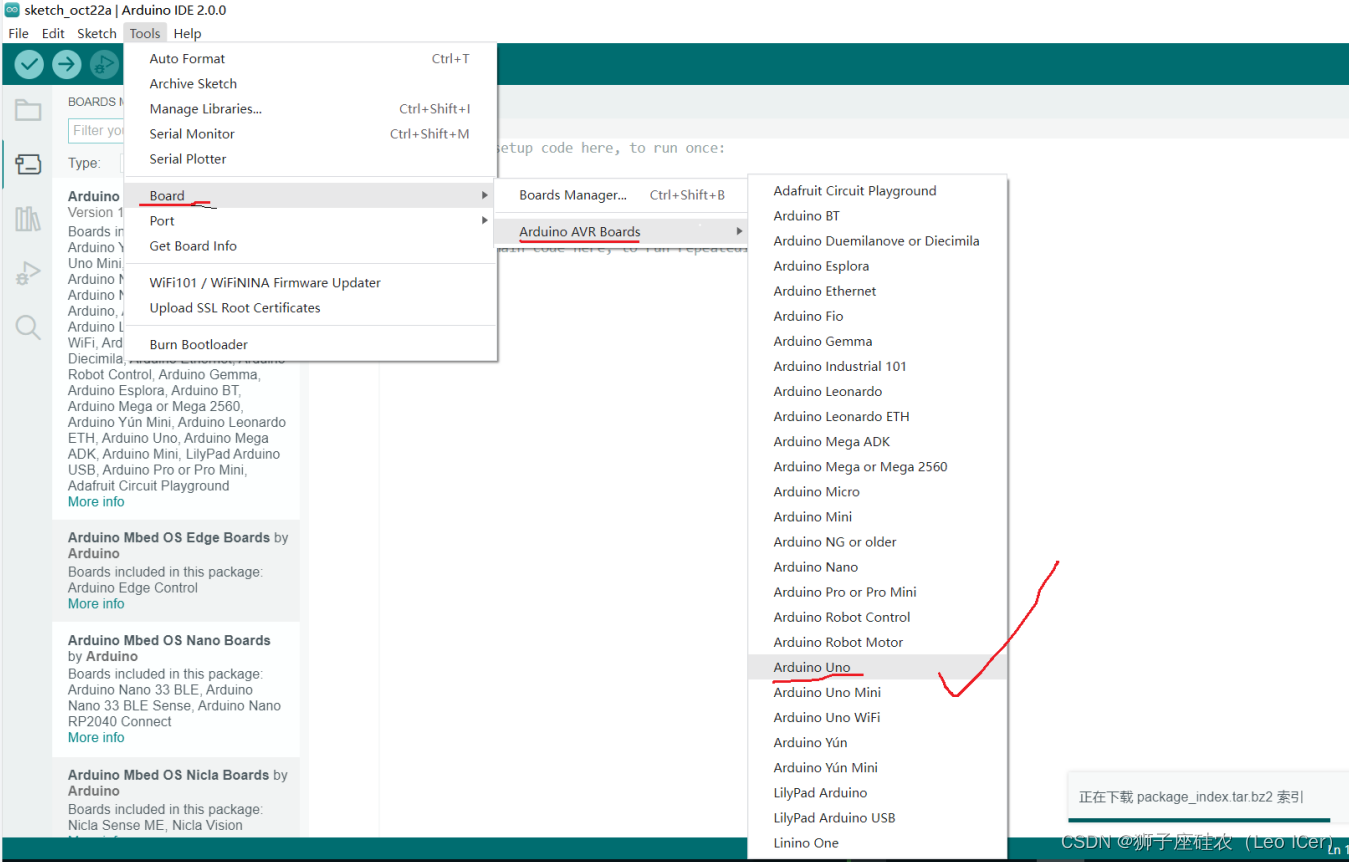Open Serial Plotter from Tools menu
The width and height of the screenshot is (1349, 862).
pos(310,159)
